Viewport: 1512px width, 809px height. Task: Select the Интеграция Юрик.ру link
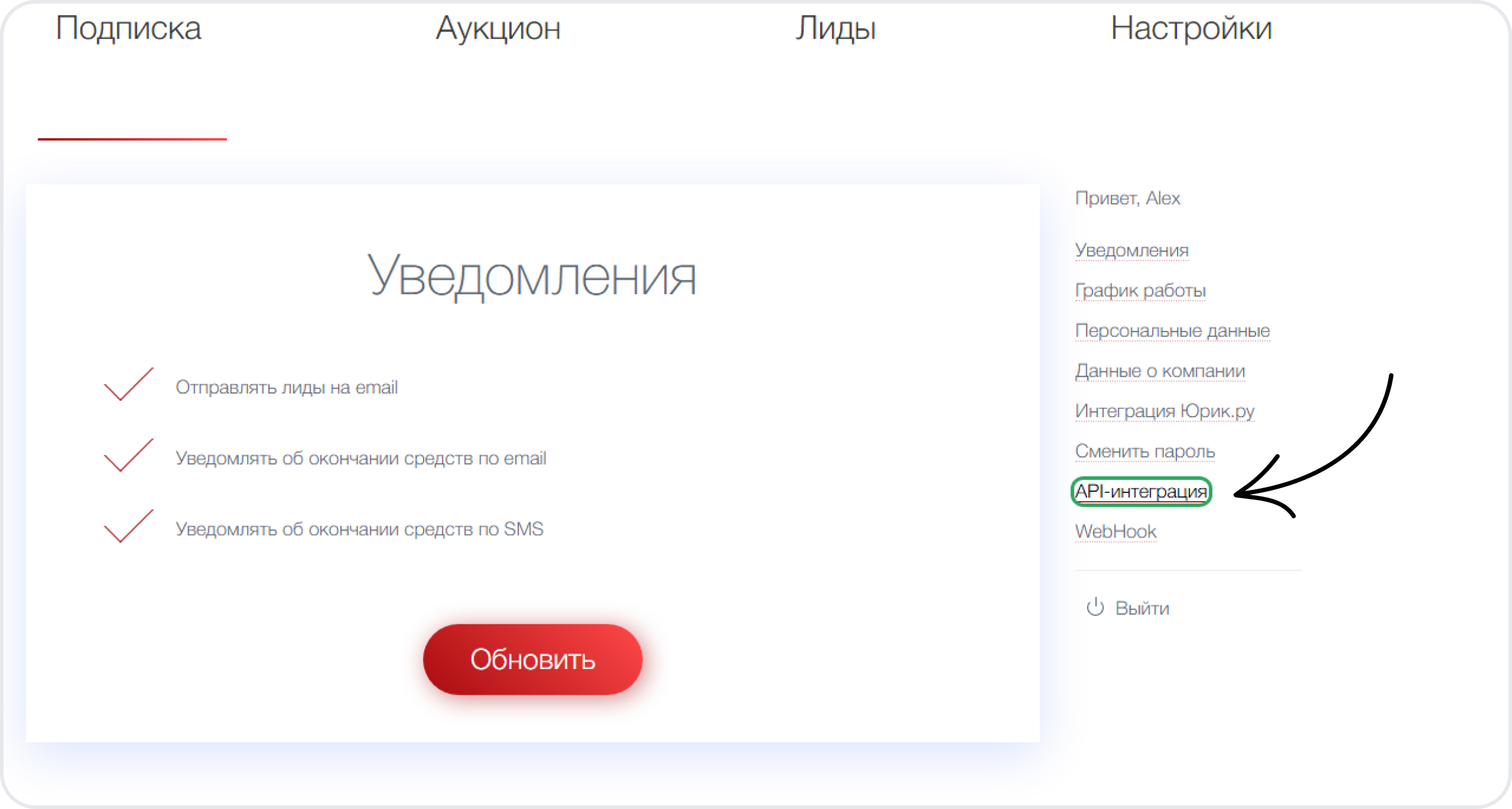point(1164,411)
